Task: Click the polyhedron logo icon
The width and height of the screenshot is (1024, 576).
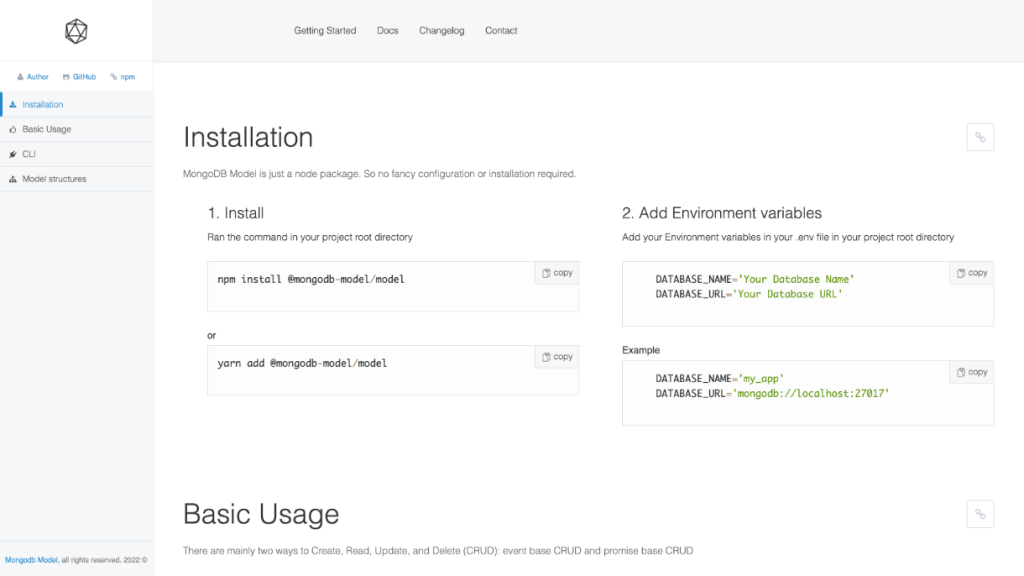Action: 76,32
